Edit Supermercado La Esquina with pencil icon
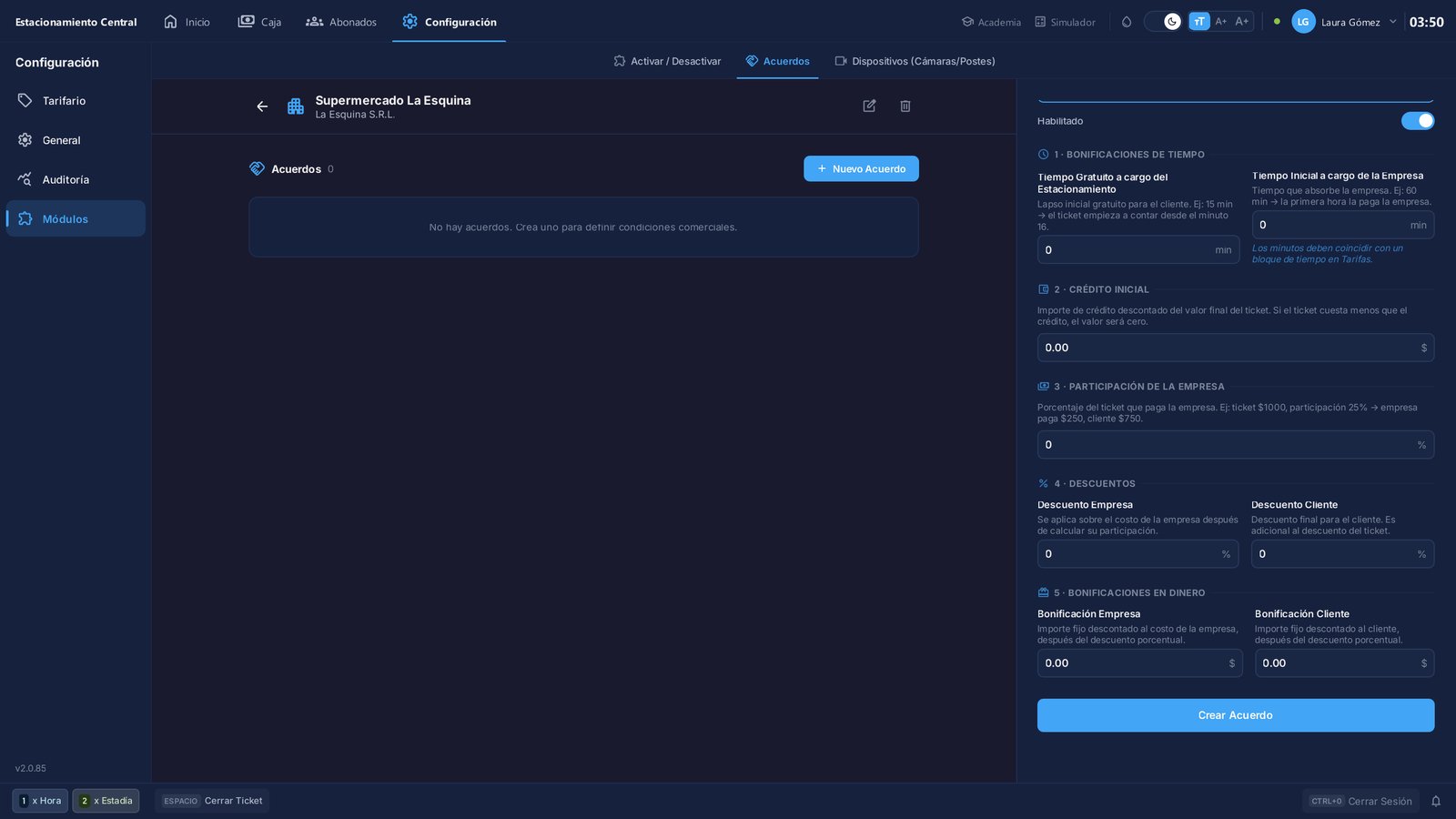The height and width of the screenshot is (819, 1456). [x=869, y=106]
